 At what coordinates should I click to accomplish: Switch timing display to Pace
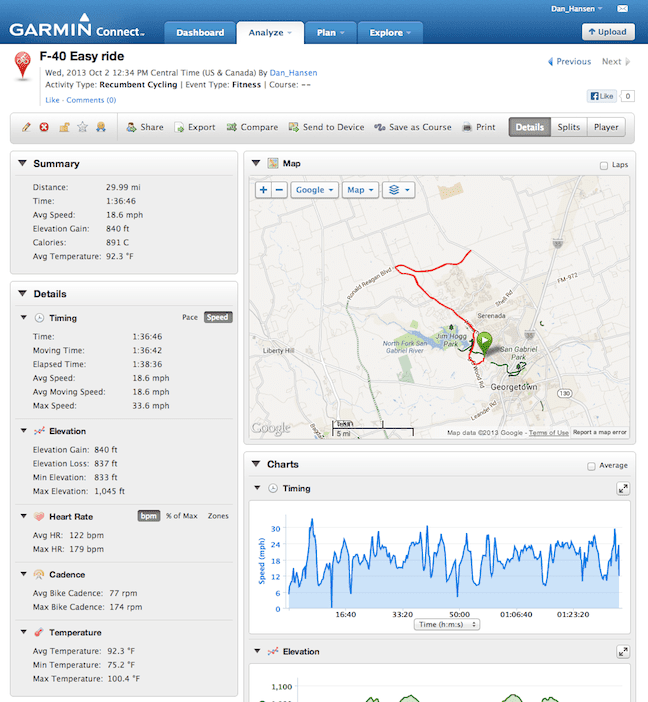pyautogui.click(x=189, y=317)
